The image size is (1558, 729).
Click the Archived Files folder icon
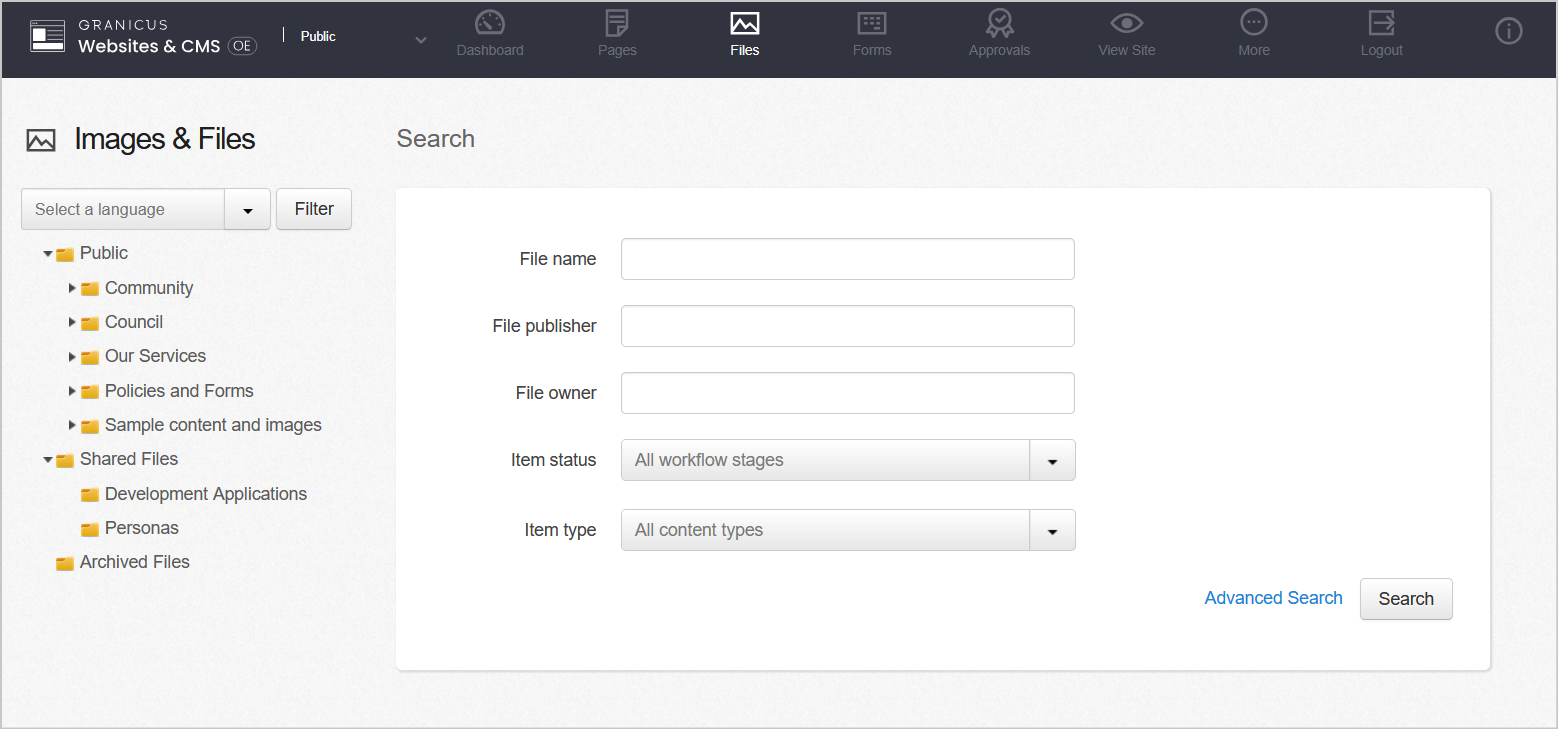(65, 563)
